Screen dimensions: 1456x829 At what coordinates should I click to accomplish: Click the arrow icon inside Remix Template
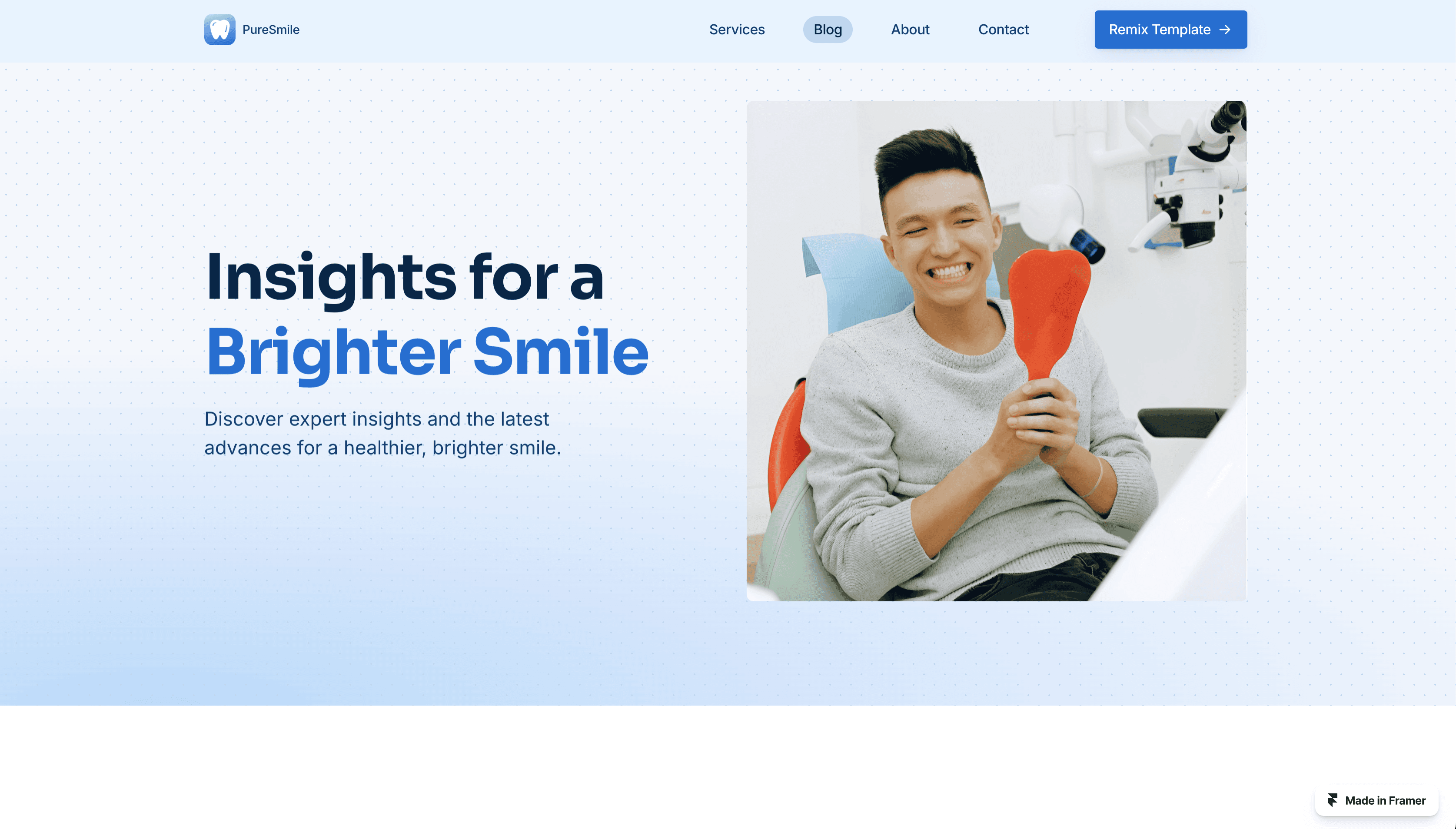point(1225,30)
